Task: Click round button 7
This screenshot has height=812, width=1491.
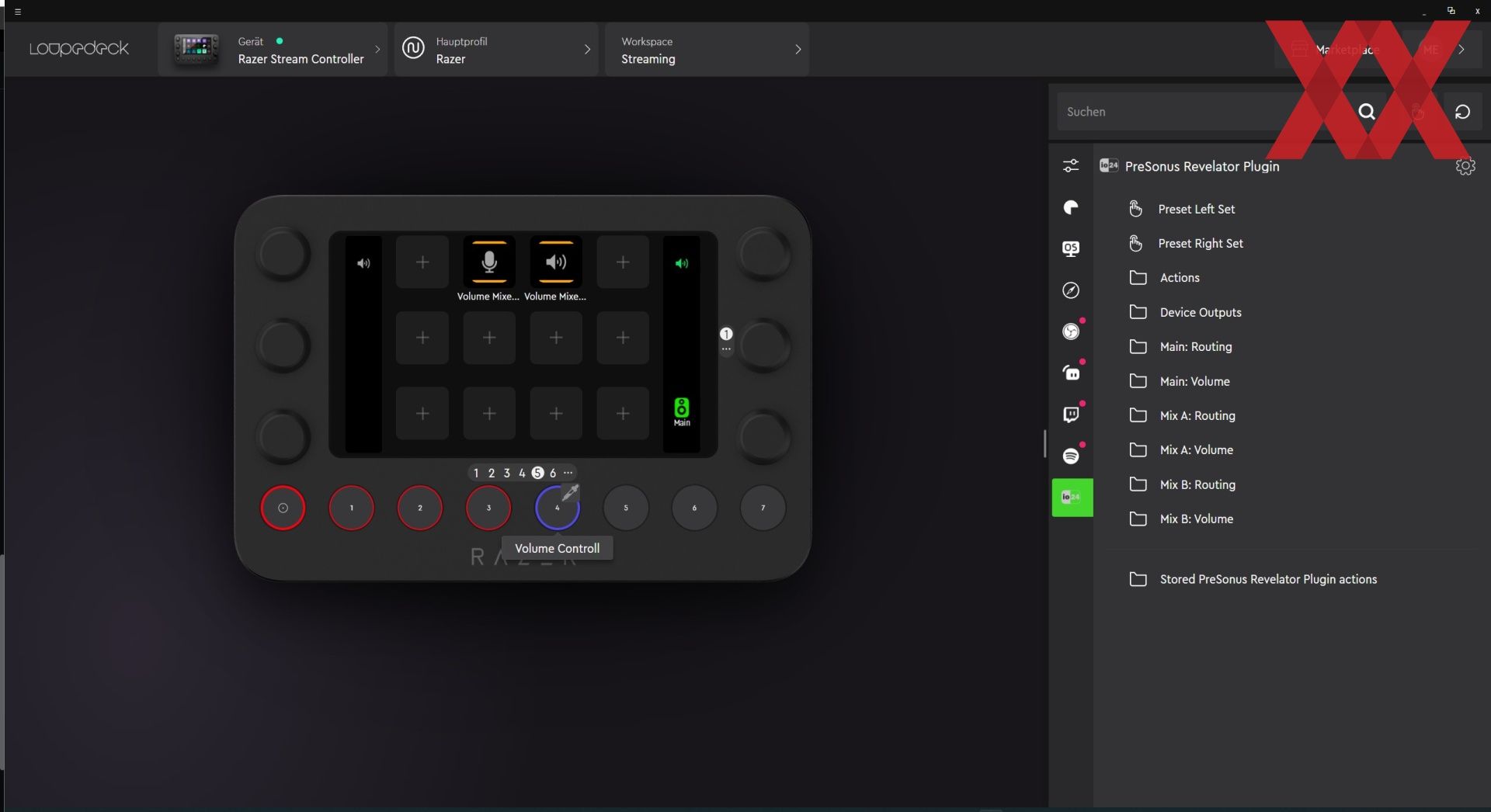Action: click(x=763, y=508)
